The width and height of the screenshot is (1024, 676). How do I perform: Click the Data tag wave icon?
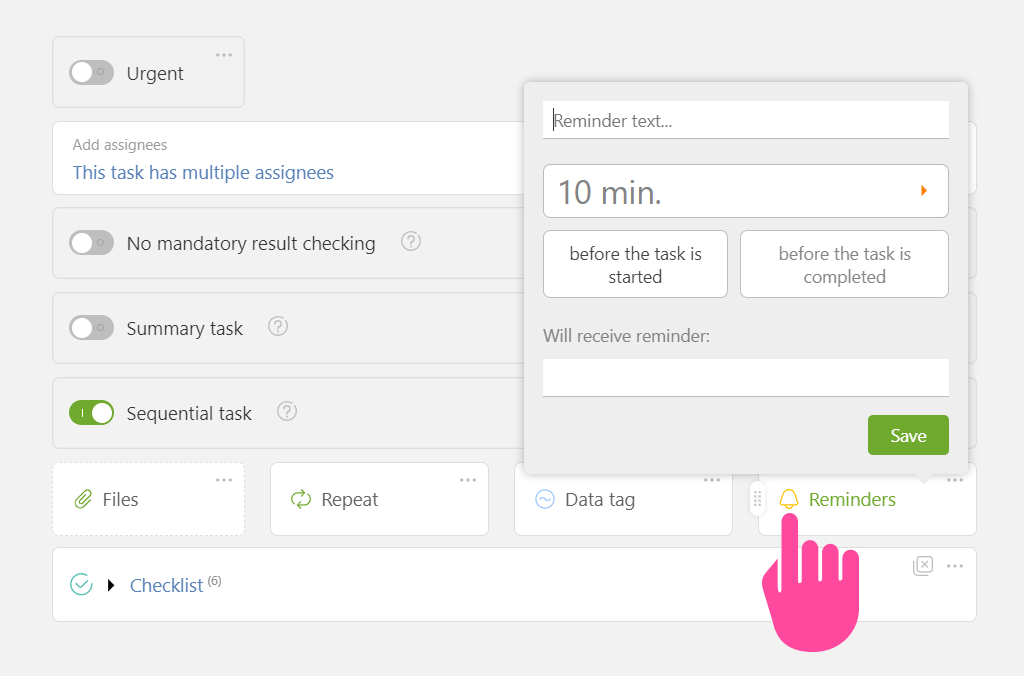545,500
